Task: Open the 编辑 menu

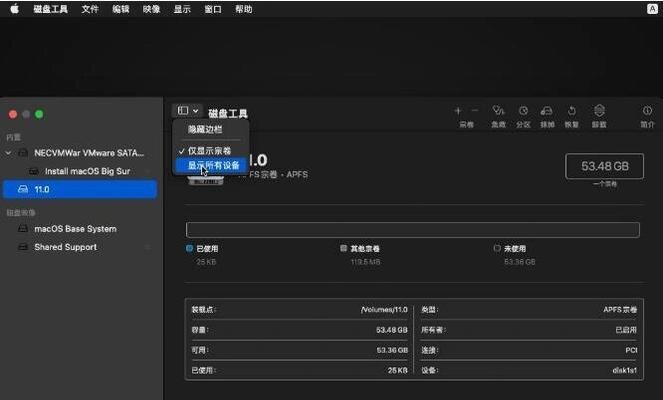Action: point(121,9)
